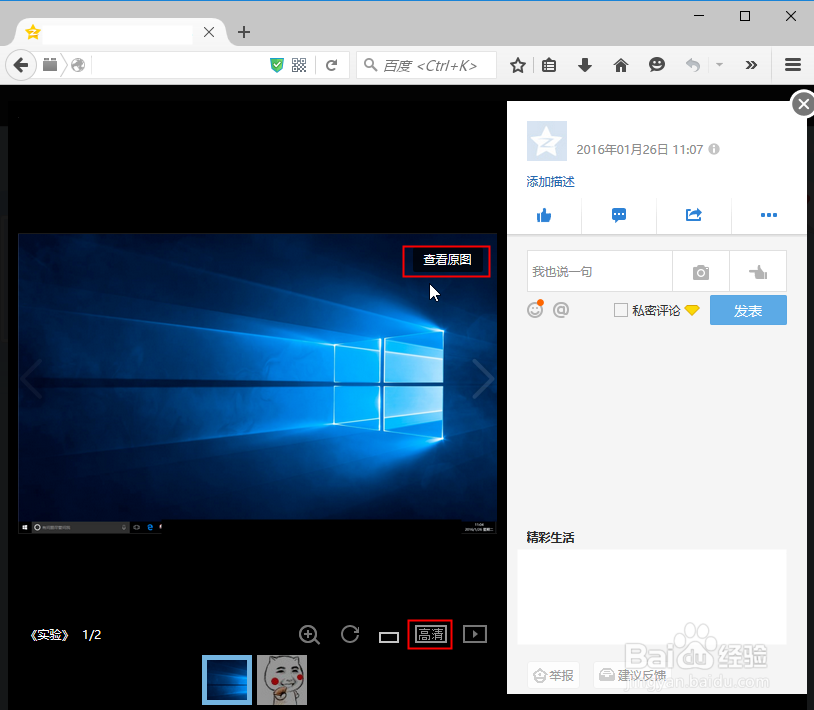The image size is (814, 710).
Task: Attach a photo with the camera icon
Action: click(x=701, y=272)
